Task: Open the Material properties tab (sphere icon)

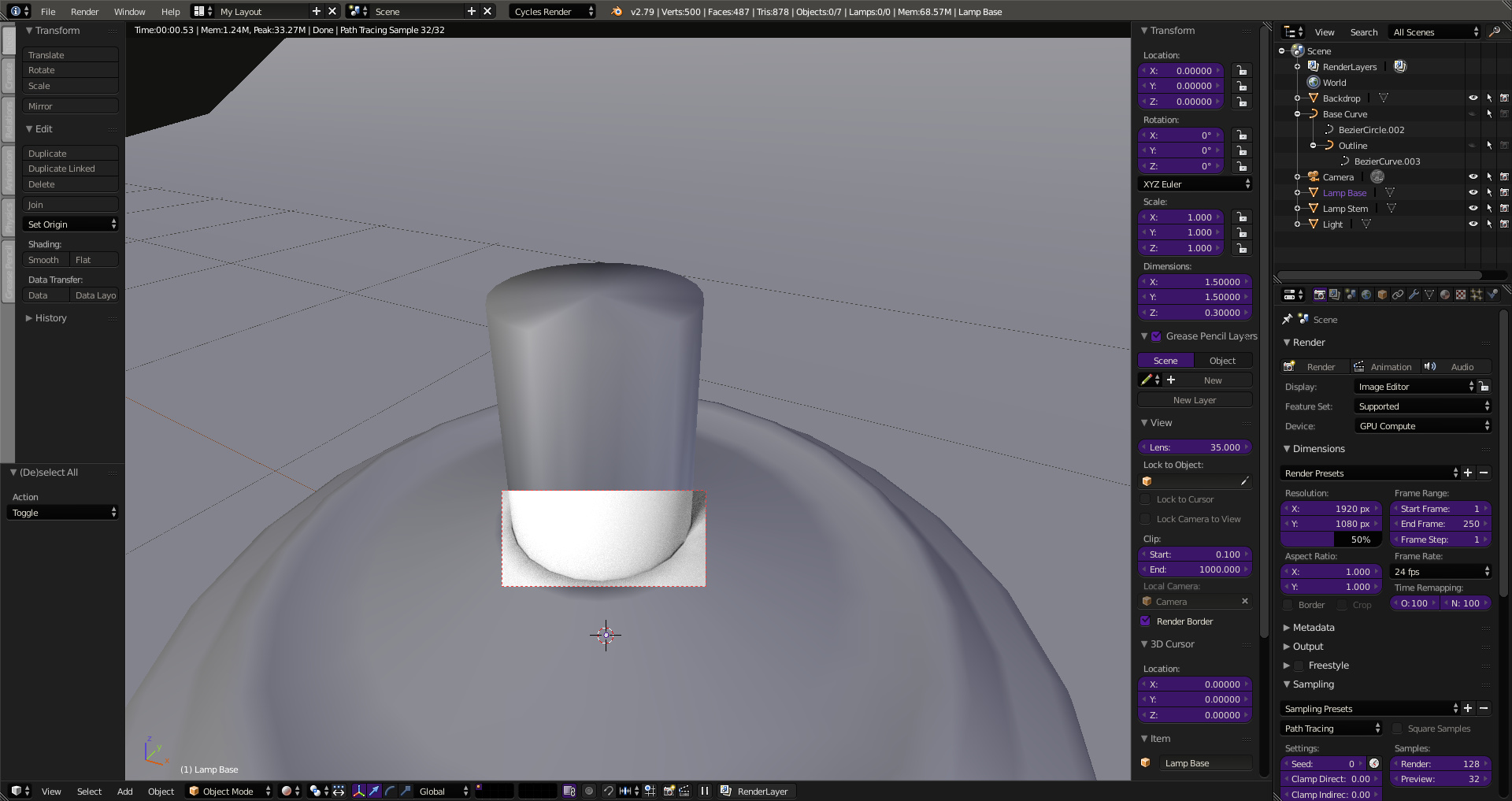Action: click(x=1445, y=295)
